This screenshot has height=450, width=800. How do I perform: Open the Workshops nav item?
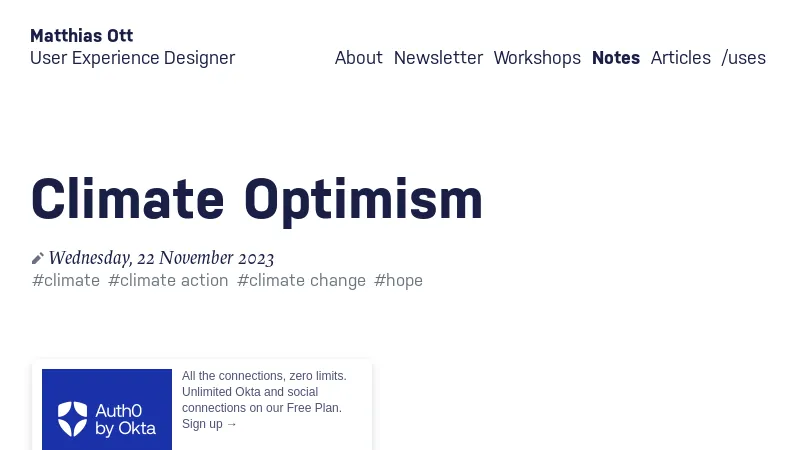pos(537,58)
